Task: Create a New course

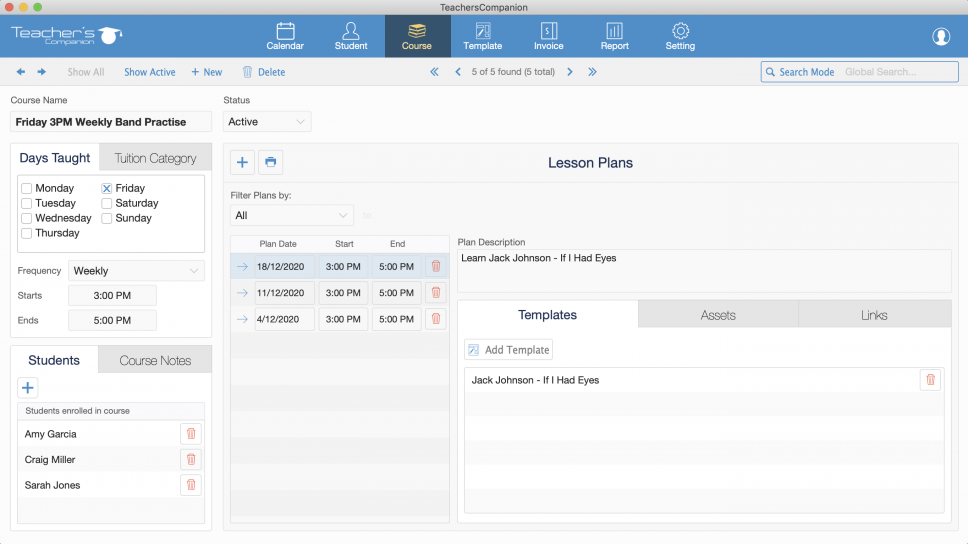Action: coord(206,72)
